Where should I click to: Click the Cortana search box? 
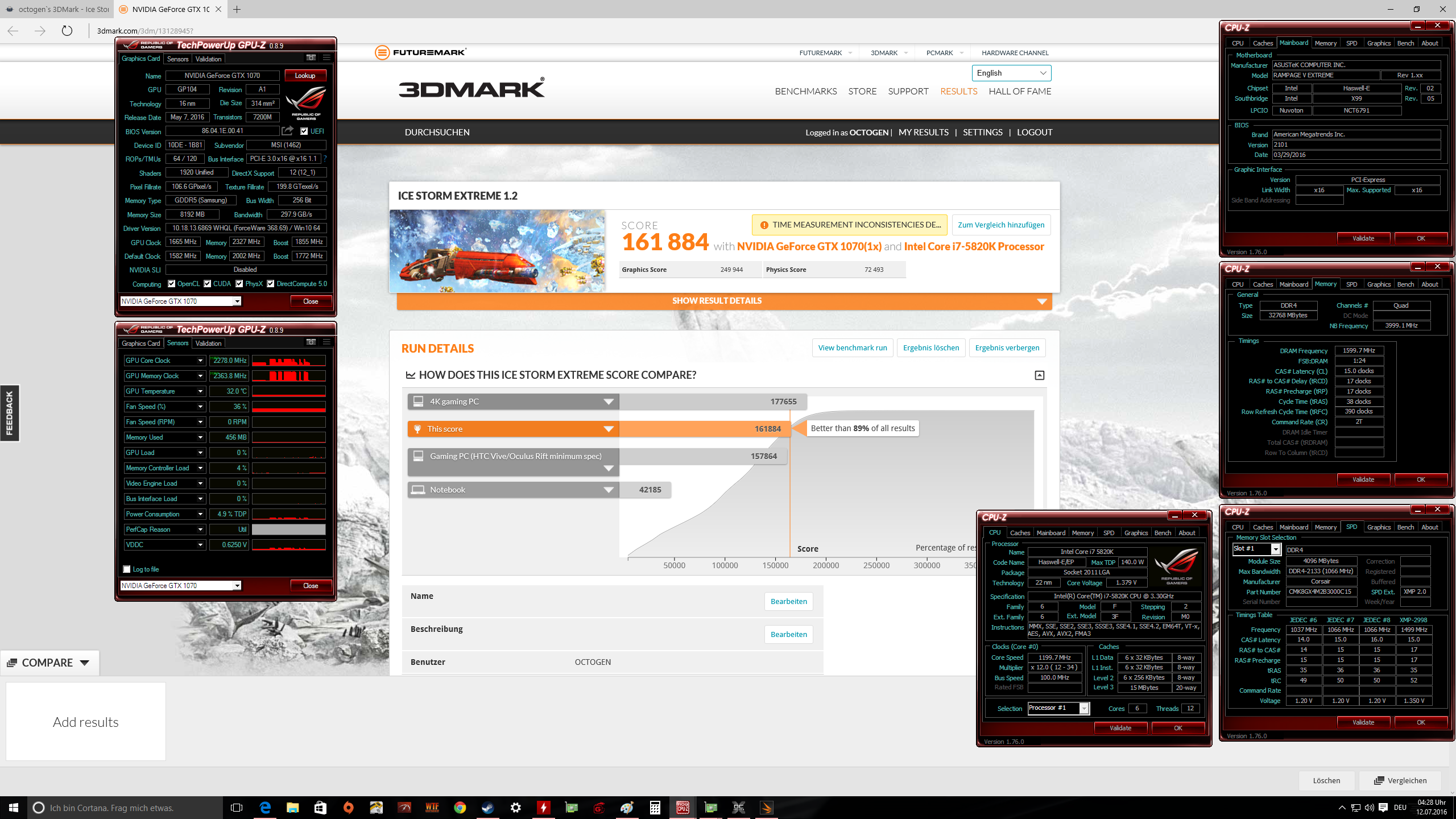click(x=125, y=808)
